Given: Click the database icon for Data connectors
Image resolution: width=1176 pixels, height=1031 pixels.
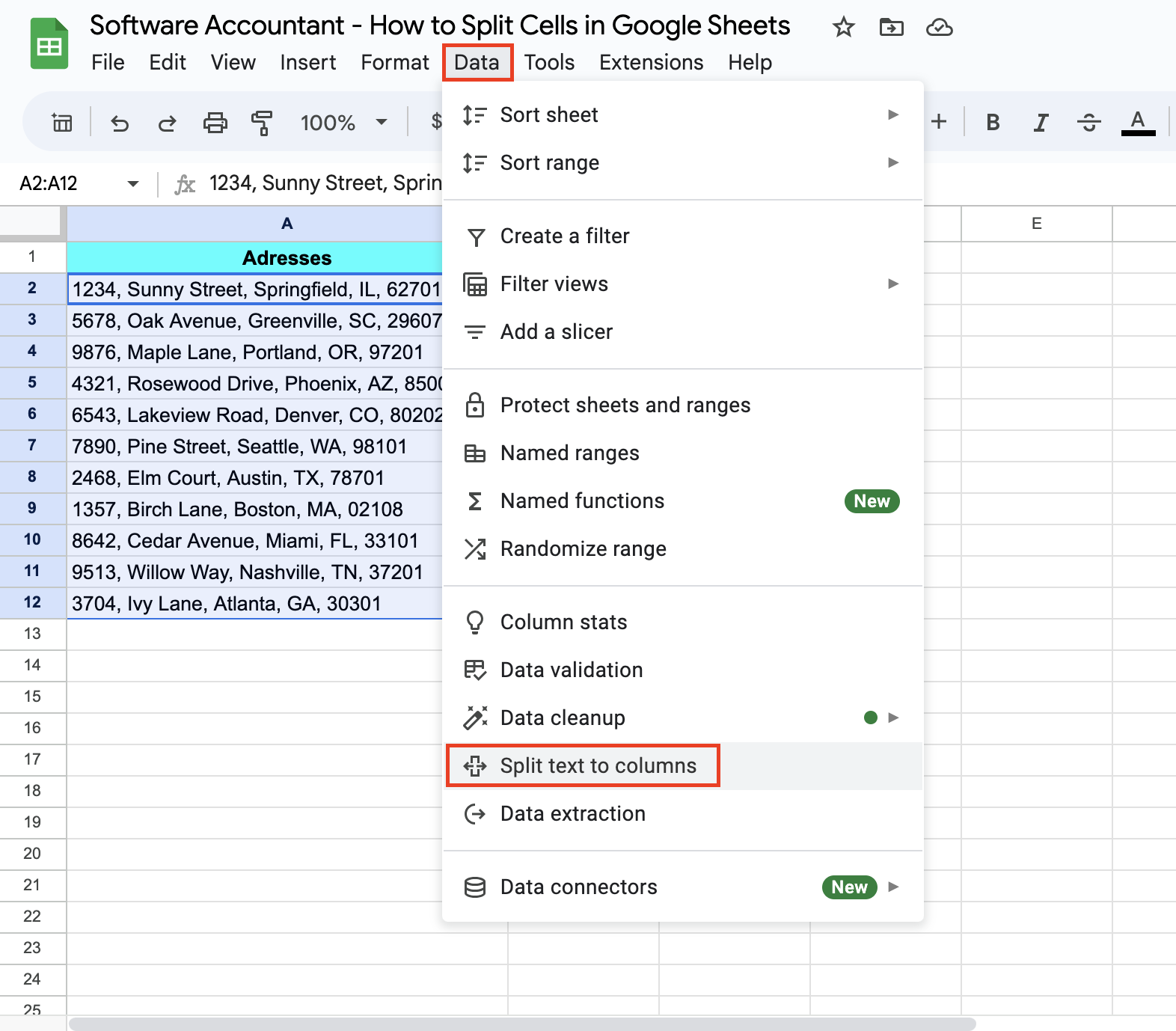Looking at the screenshot, I should coord(475,887).
